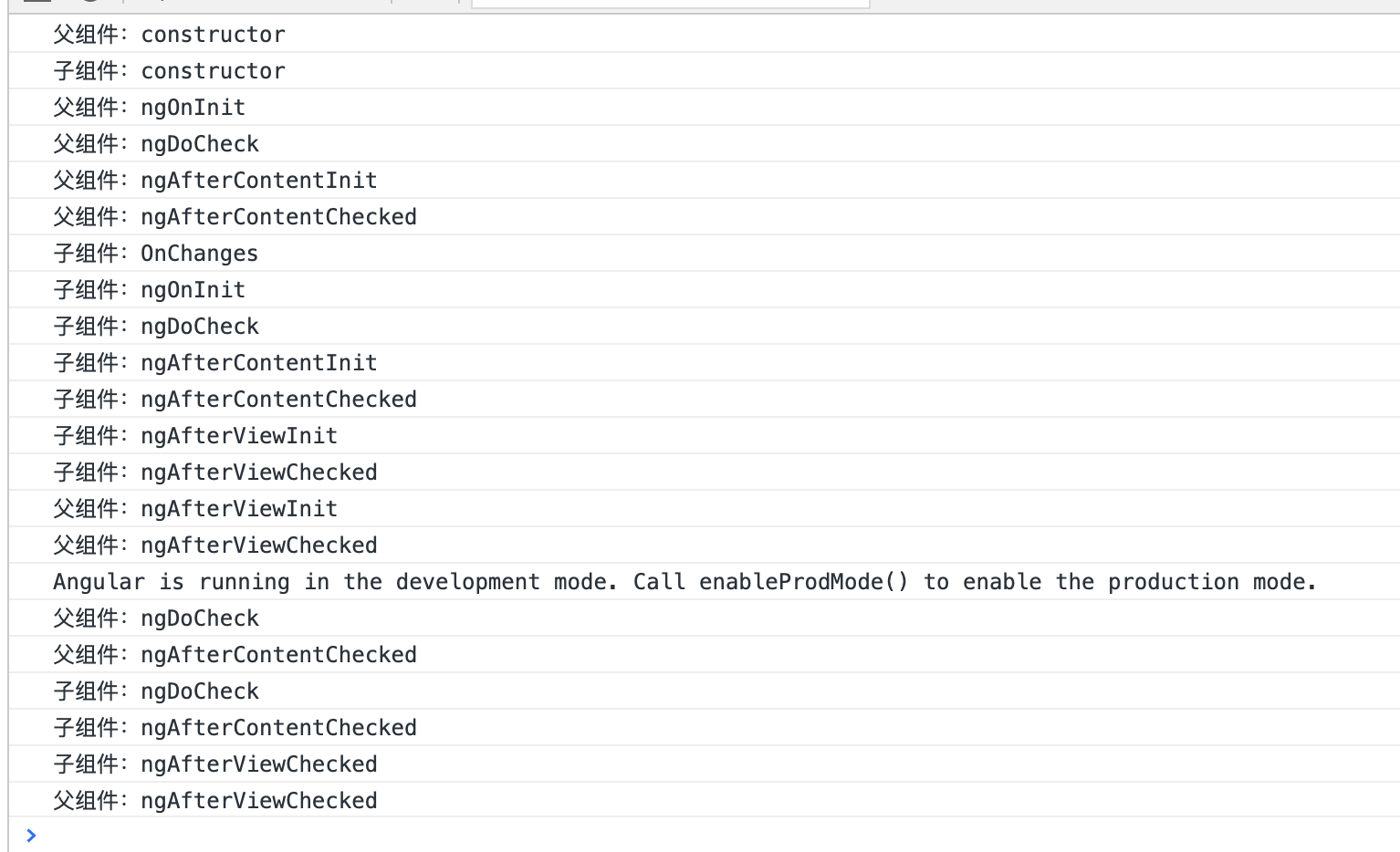Select the first 子组件: ngDoCheck entry
Screen dimensions: 1400x852
pyautogui.click(x=156, y=327)
